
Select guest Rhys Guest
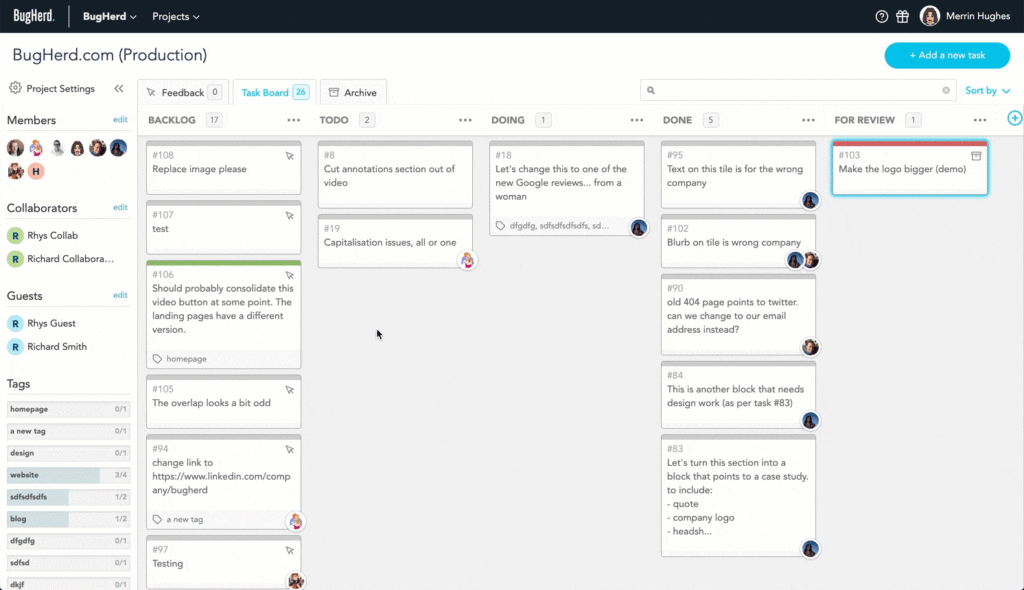pos(51,323)
